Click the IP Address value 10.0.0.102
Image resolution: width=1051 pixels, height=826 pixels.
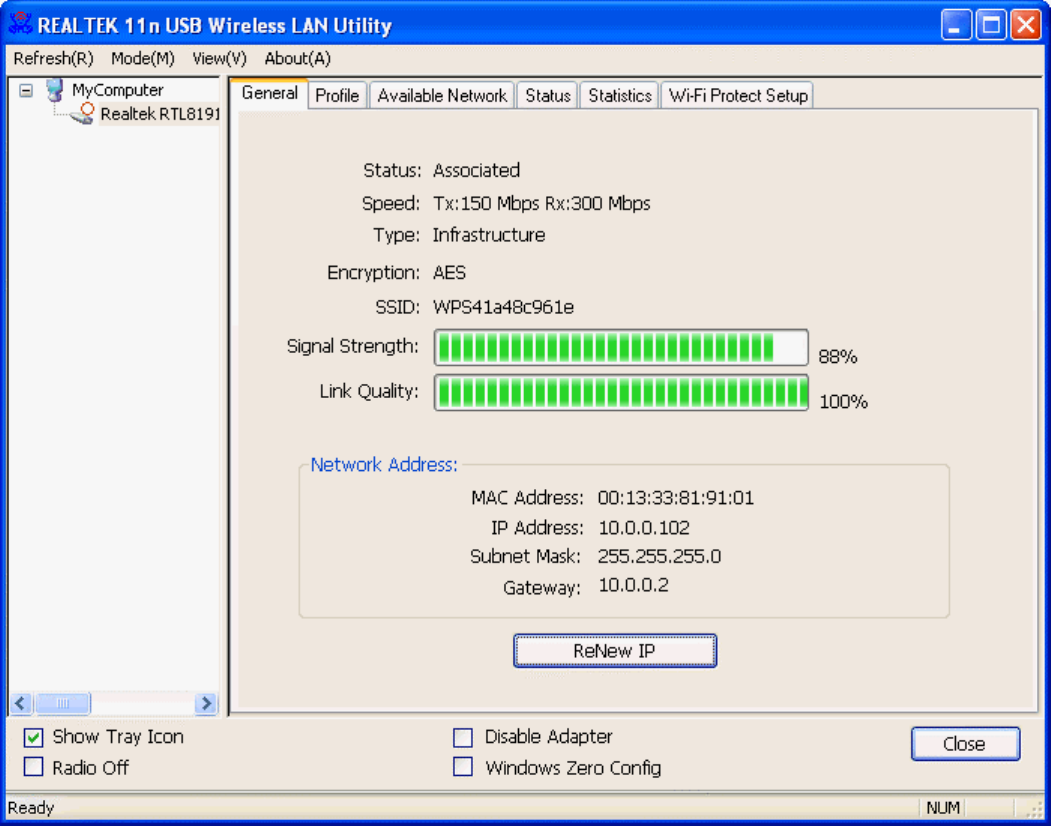[x=644, y=528]
